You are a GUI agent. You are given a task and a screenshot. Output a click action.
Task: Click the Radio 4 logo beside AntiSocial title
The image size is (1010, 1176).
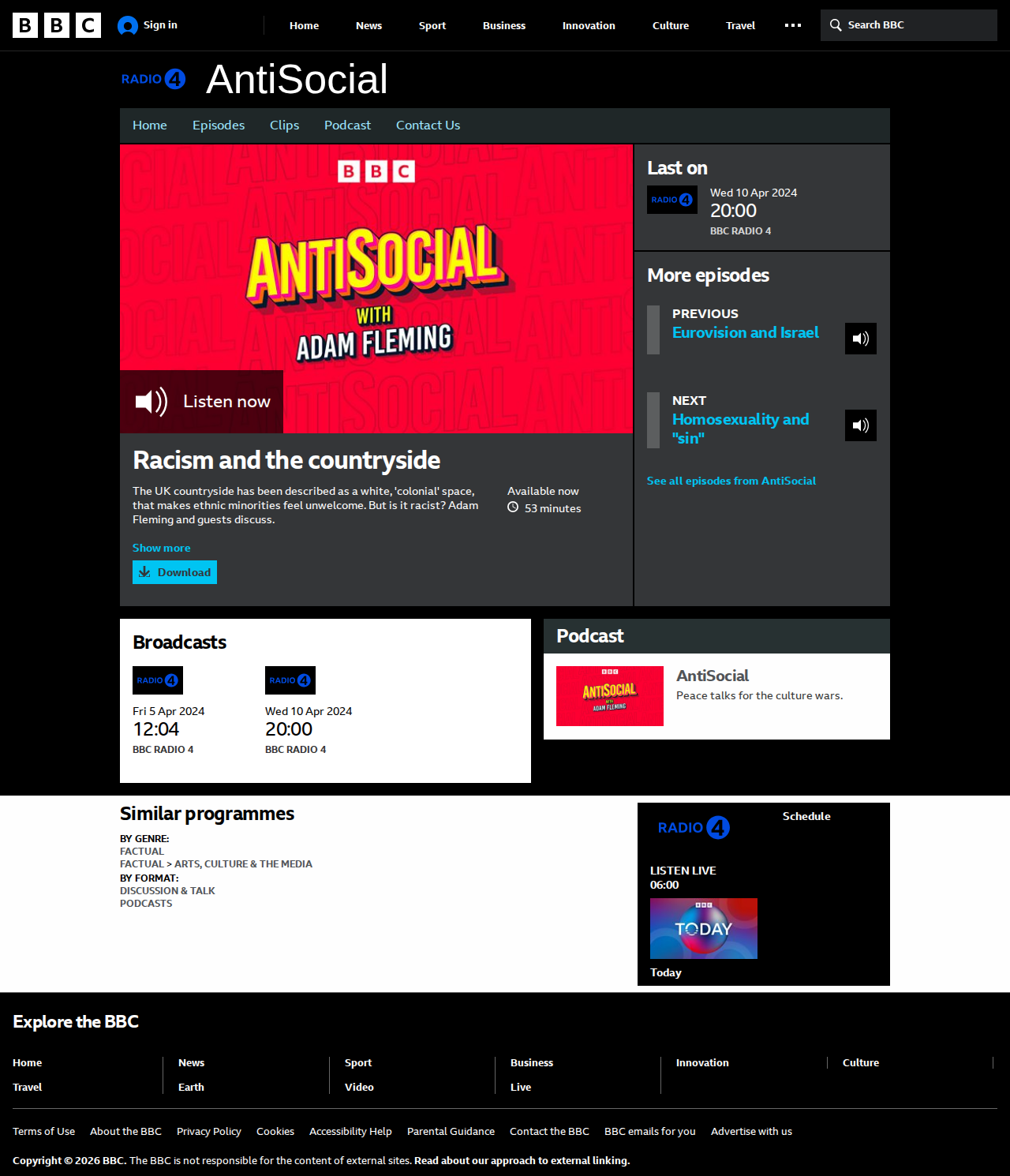[x=153, y=79]
